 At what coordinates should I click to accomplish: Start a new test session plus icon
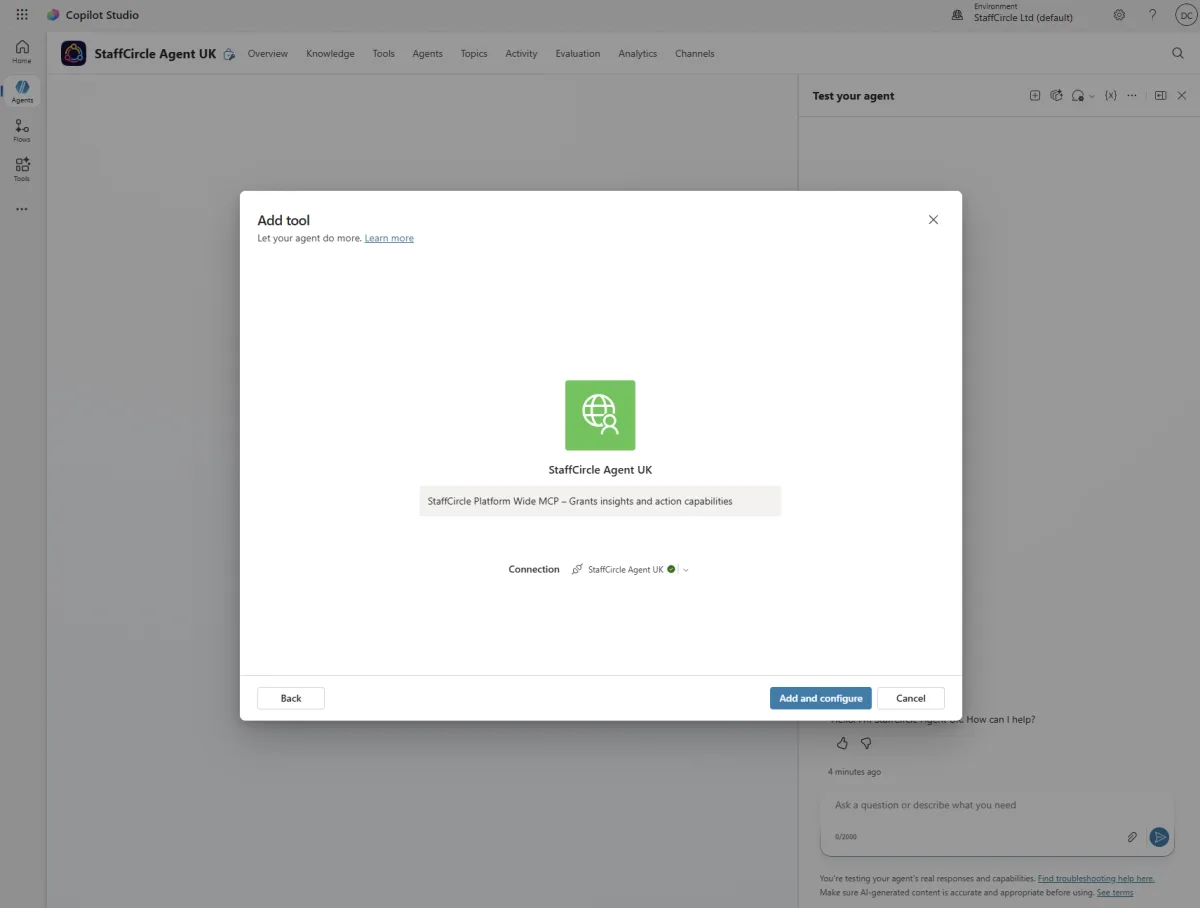pos(1035,96)
